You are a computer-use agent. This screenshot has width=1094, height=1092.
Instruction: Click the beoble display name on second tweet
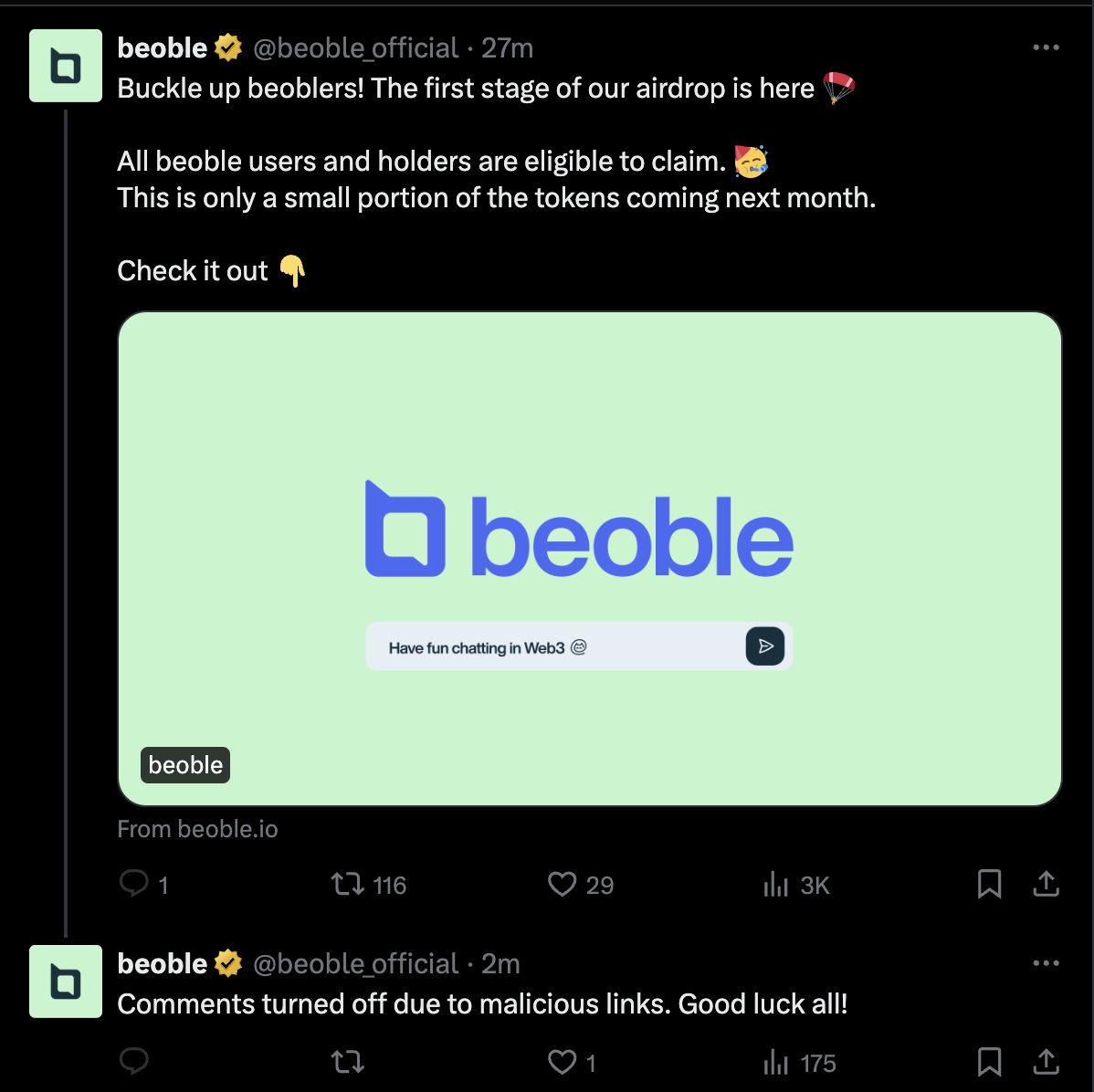pyautogui.click(x=162, y=963)
